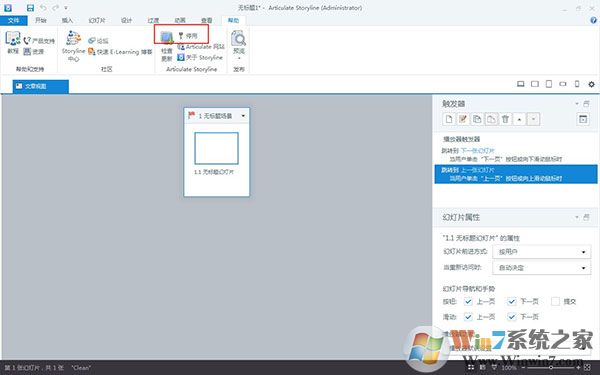Click the red flag starting scene icon
This screenshot has height=375, width=600.
(191, 115)
